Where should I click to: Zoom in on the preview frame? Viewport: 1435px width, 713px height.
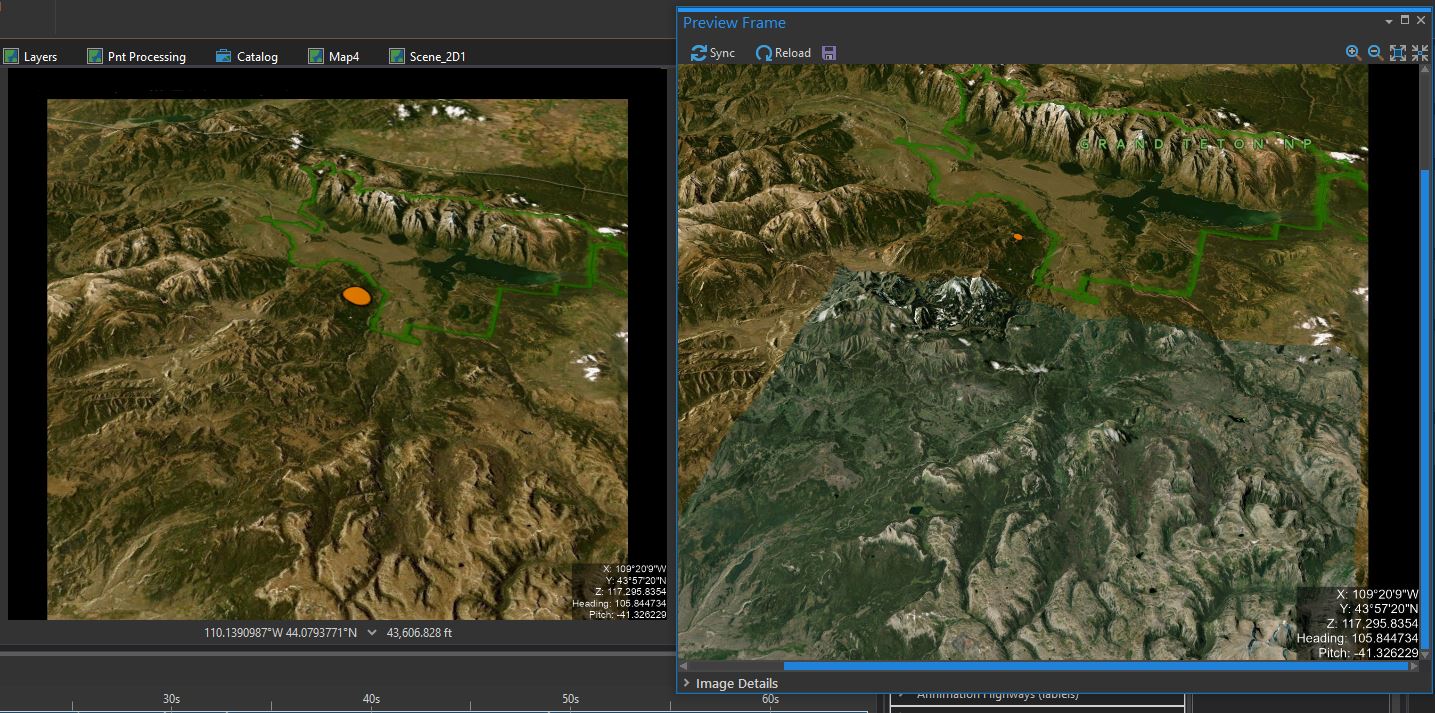point(1353,53)
